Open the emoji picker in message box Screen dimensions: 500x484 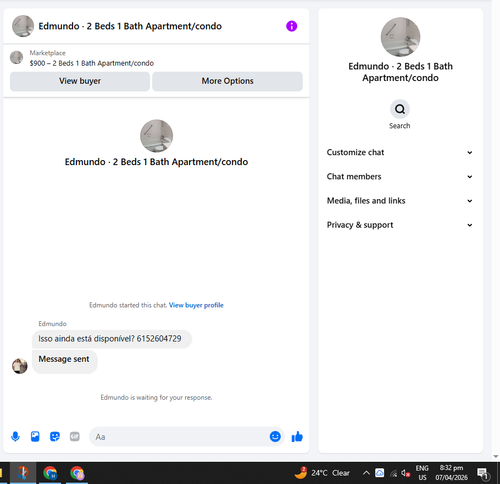click(275, 436)
